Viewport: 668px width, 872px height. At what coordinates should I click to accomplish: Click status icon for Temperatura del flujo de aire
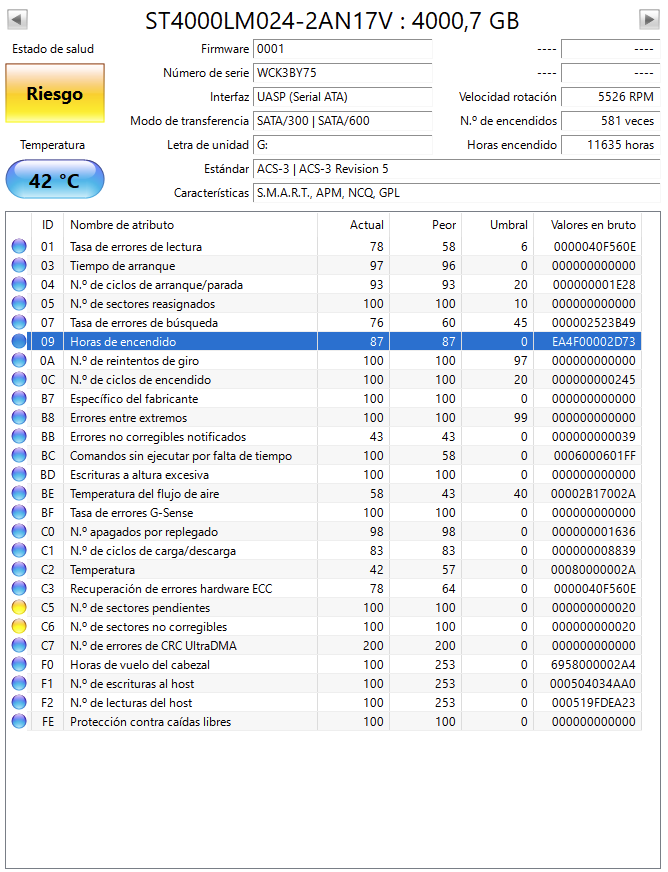coord(19,493)
